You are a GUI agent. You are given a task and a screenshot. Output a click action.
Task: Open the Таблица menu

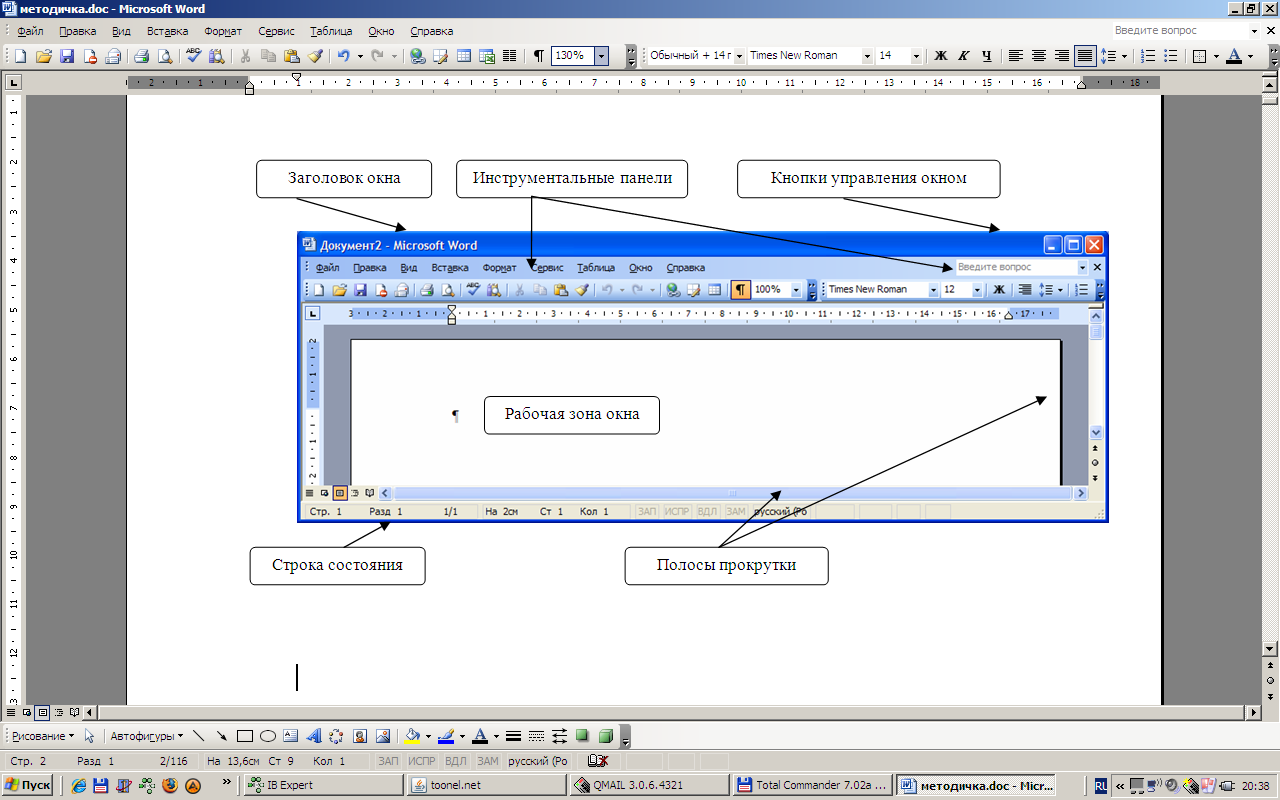331,31
